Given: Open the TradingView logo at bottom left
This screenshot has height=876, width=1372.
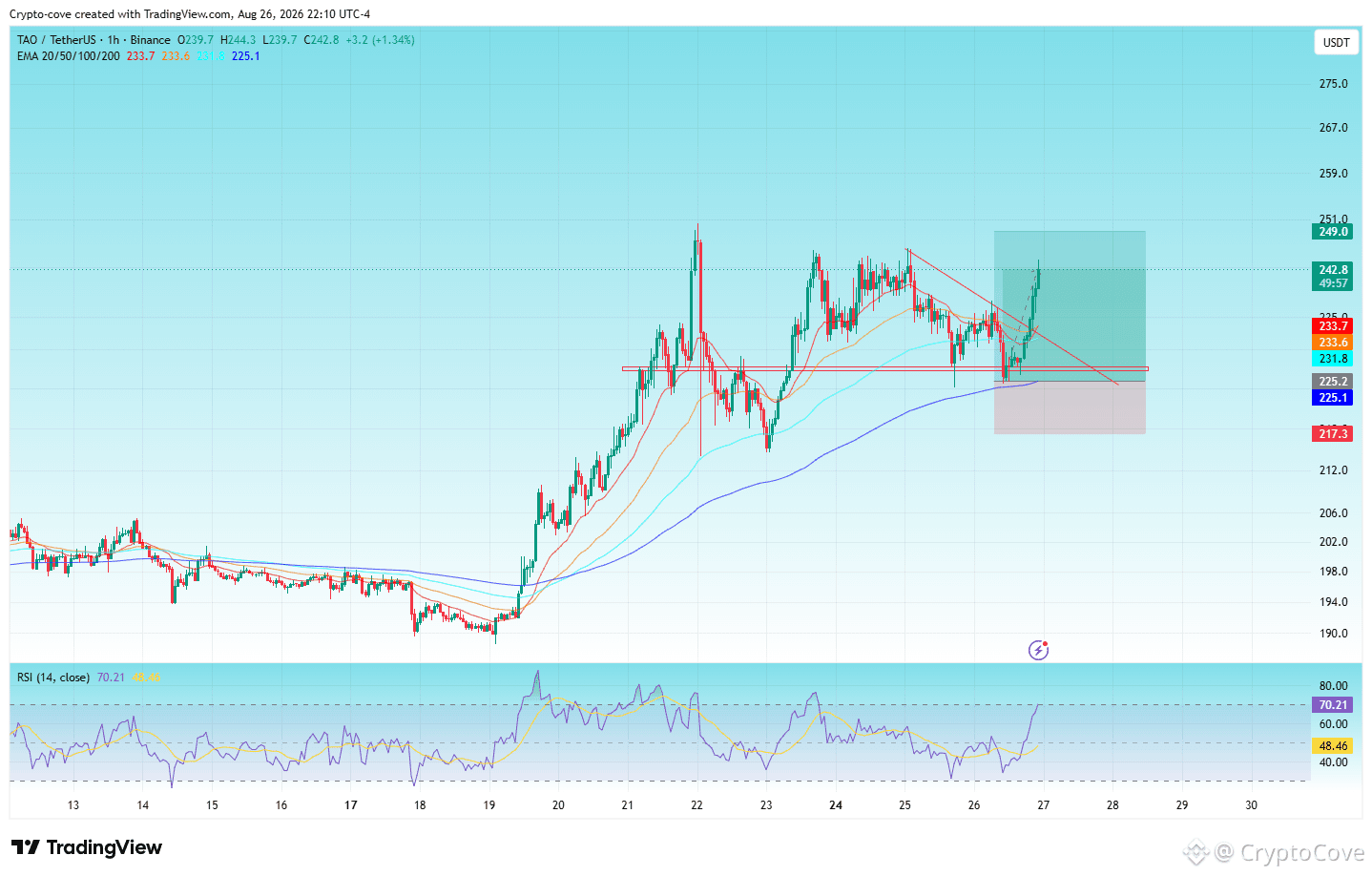Looking at the screenshot, I should click(87, 847).
